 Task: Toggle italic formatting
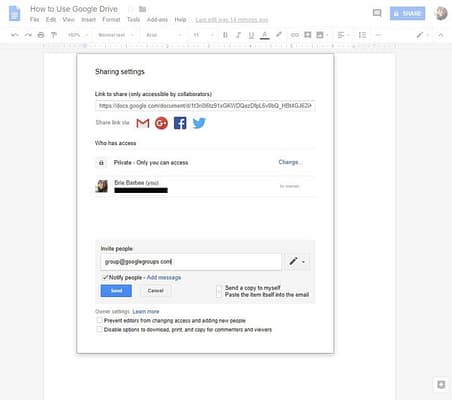[x=238, y=35]
